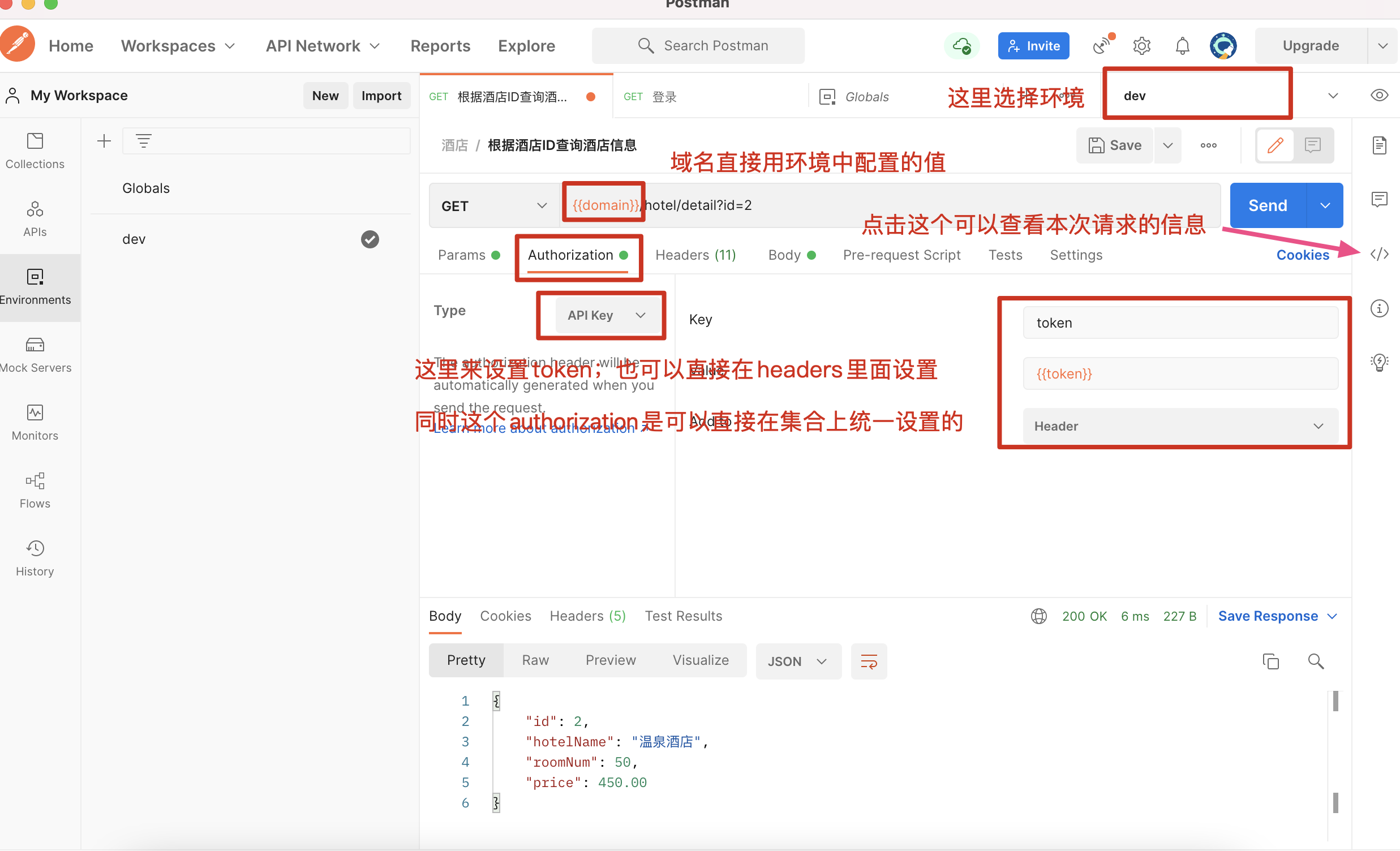Open the Header add-to dropdown
Screen dimensions: 1400x851
tap(1180, 427)
